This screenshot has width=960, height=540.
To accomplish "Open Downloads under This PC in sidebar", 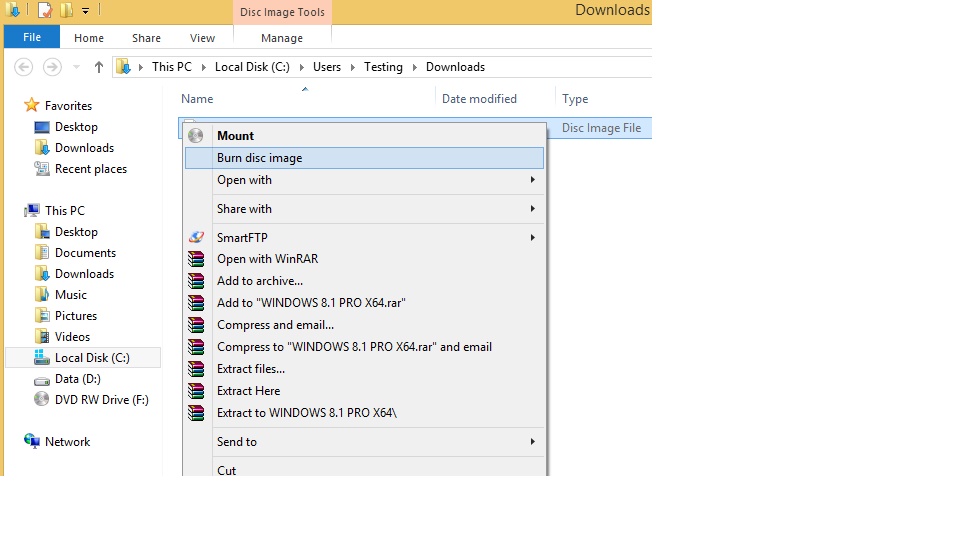I will [84, 274].
